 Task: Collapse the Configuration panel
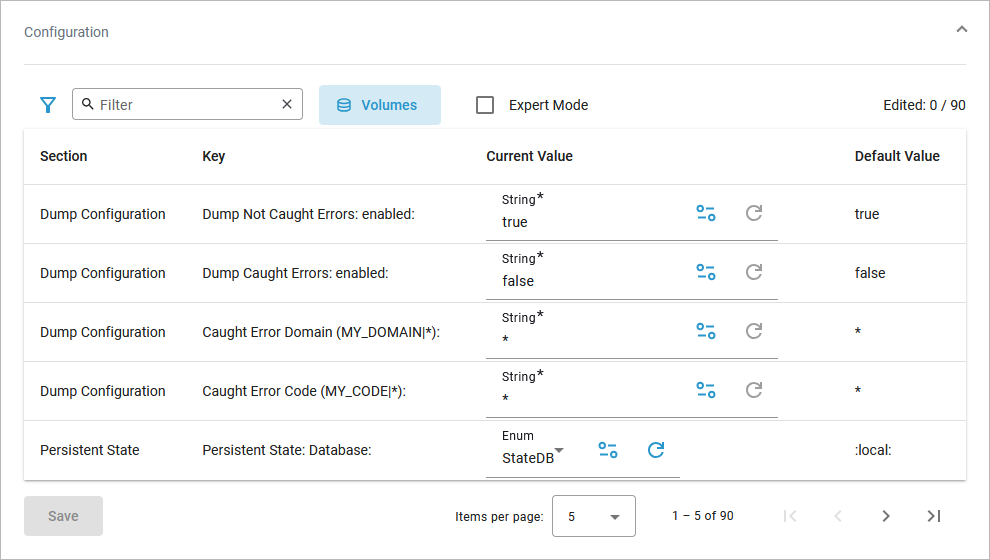[x=961, y=30]
